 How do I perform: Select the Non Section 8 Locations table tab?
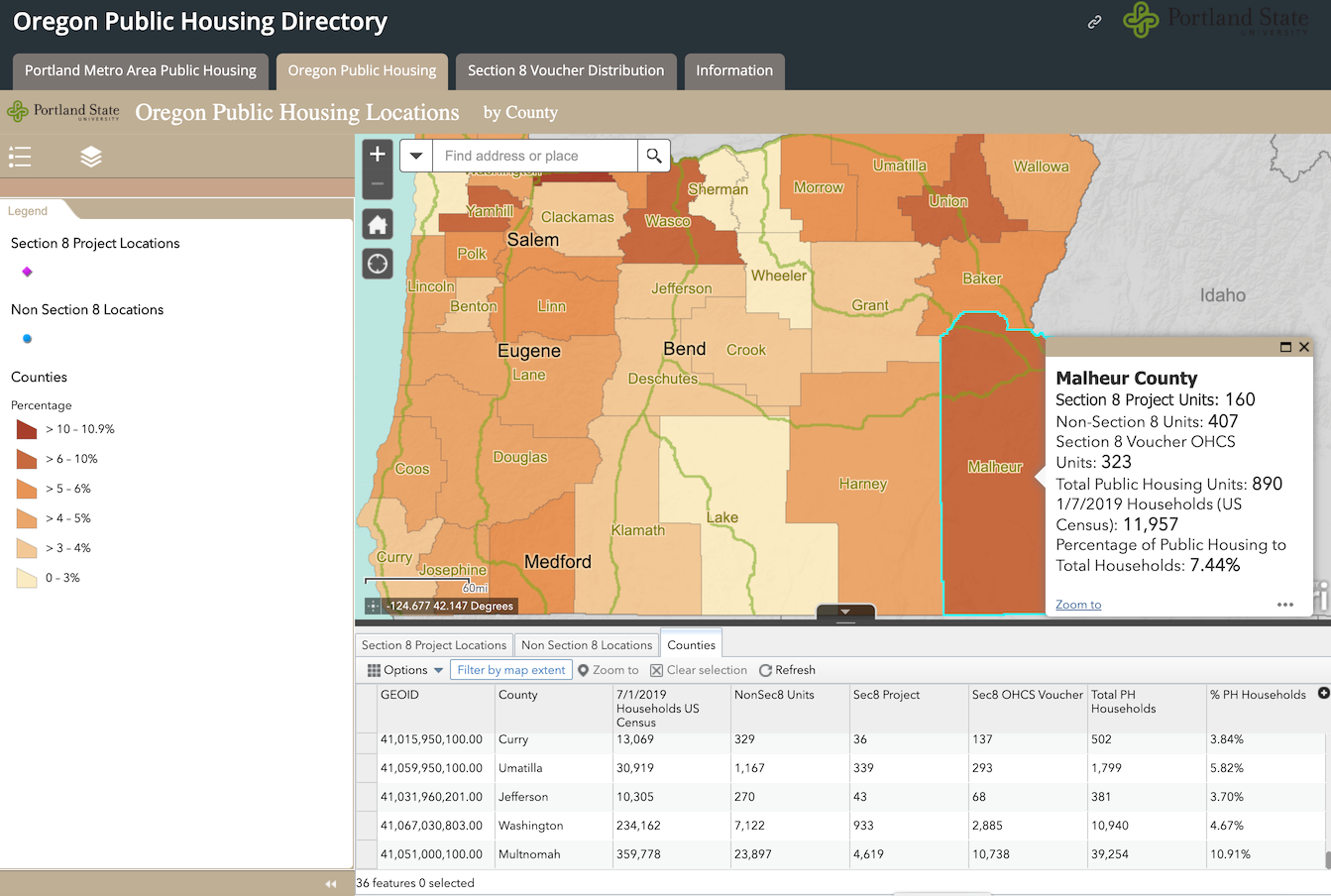click(587, 645)
